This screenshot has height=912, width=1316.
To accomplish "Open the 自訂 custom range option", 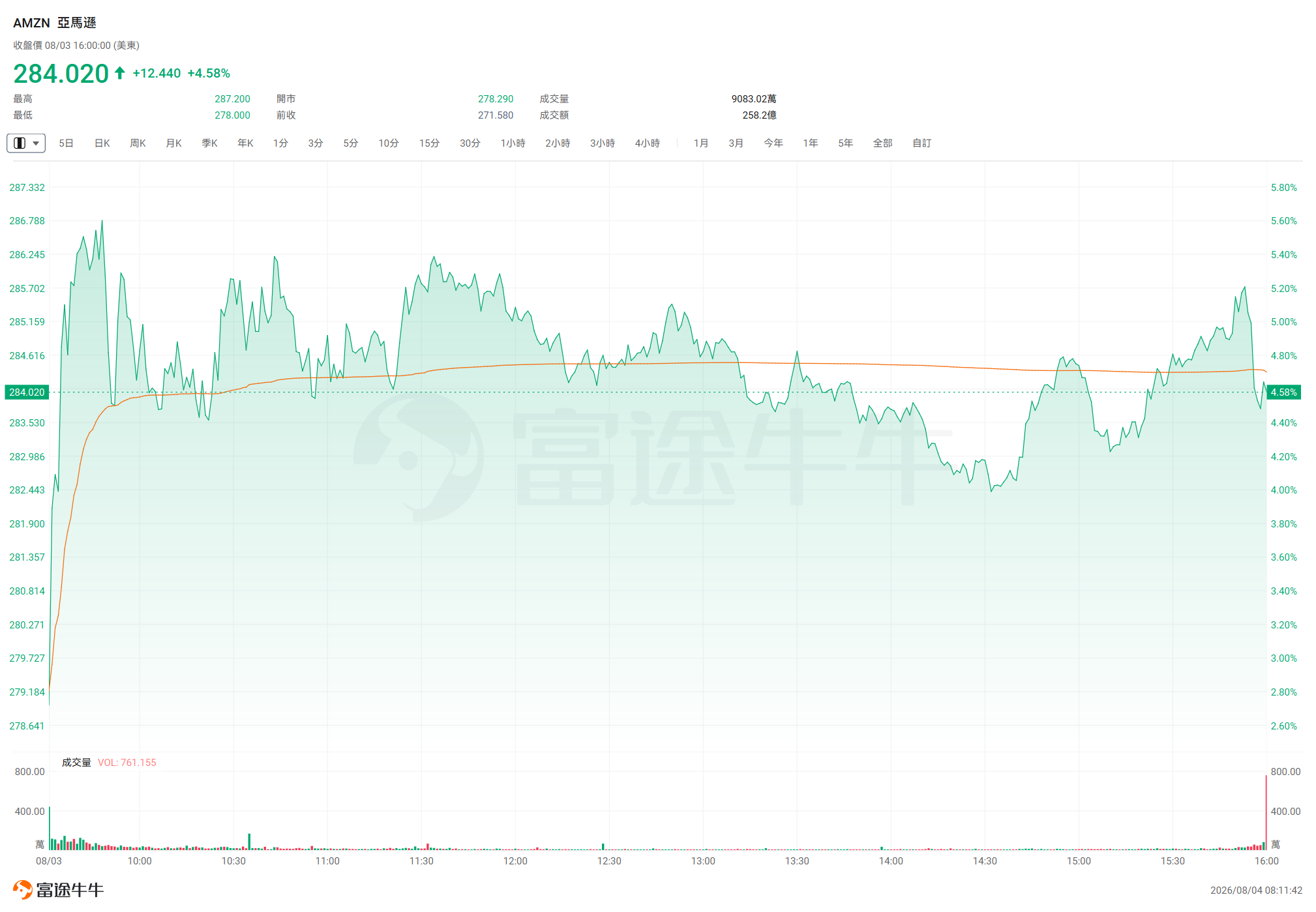I will click(x=922, y=143).
